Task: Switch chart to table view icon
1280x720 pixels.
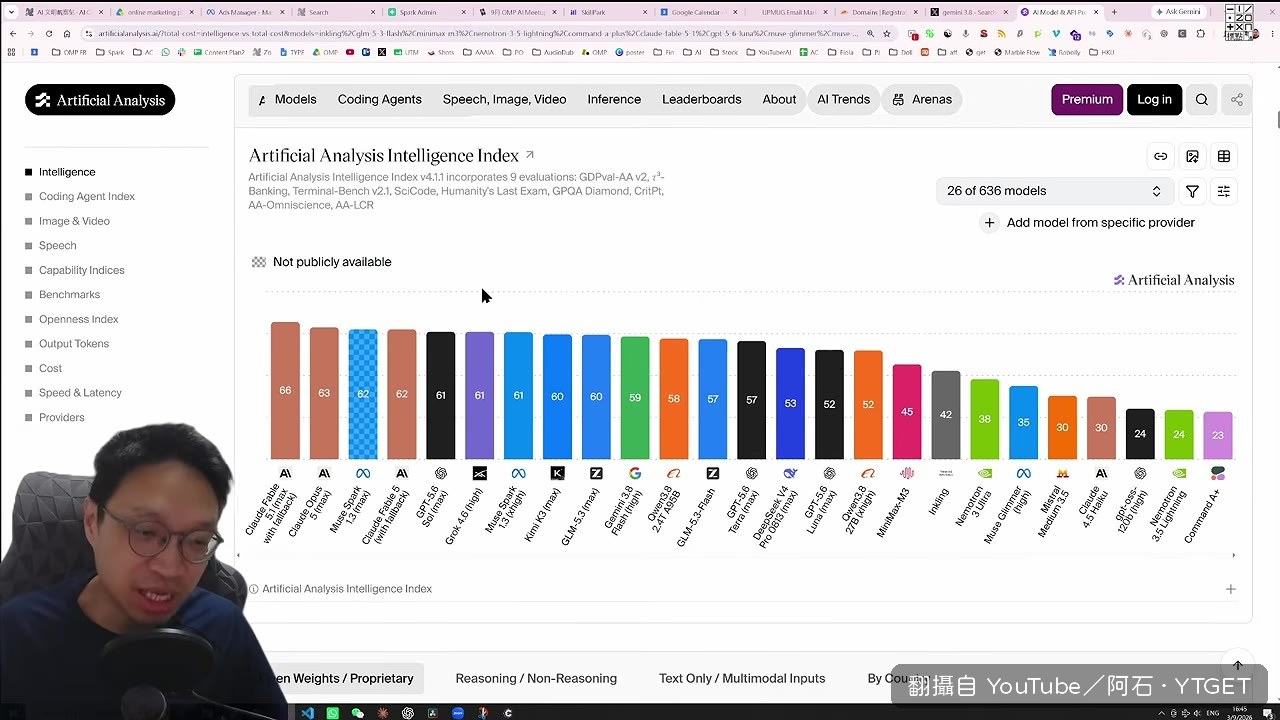Action: [1224, 156]
